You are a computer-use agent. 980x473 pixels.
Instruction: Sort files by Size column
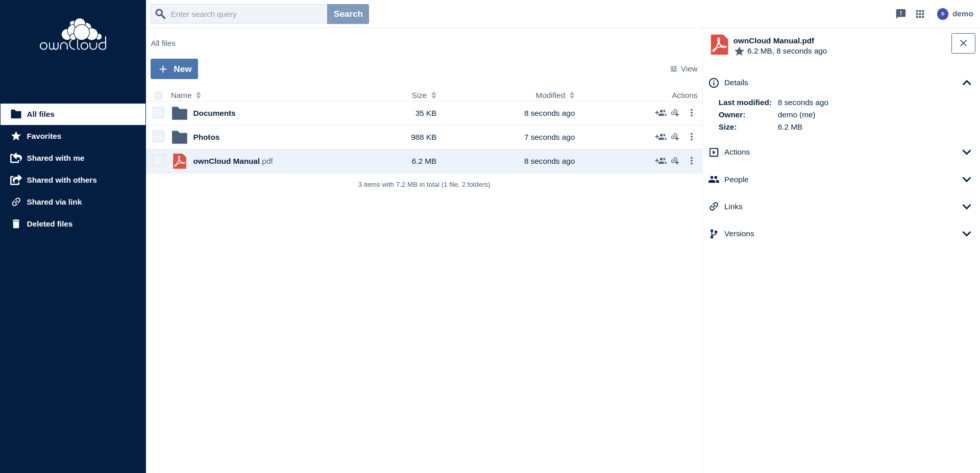click(x=424, y=95)
